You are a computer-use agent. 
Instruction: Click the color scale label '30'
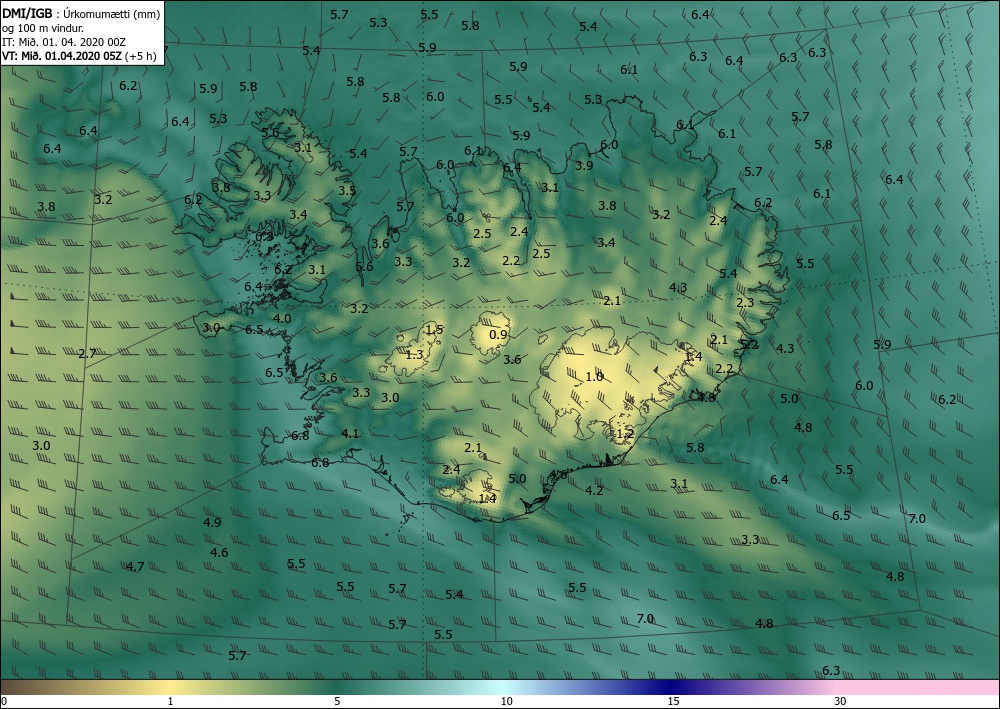pyautogui.click(x=840, y=702)
